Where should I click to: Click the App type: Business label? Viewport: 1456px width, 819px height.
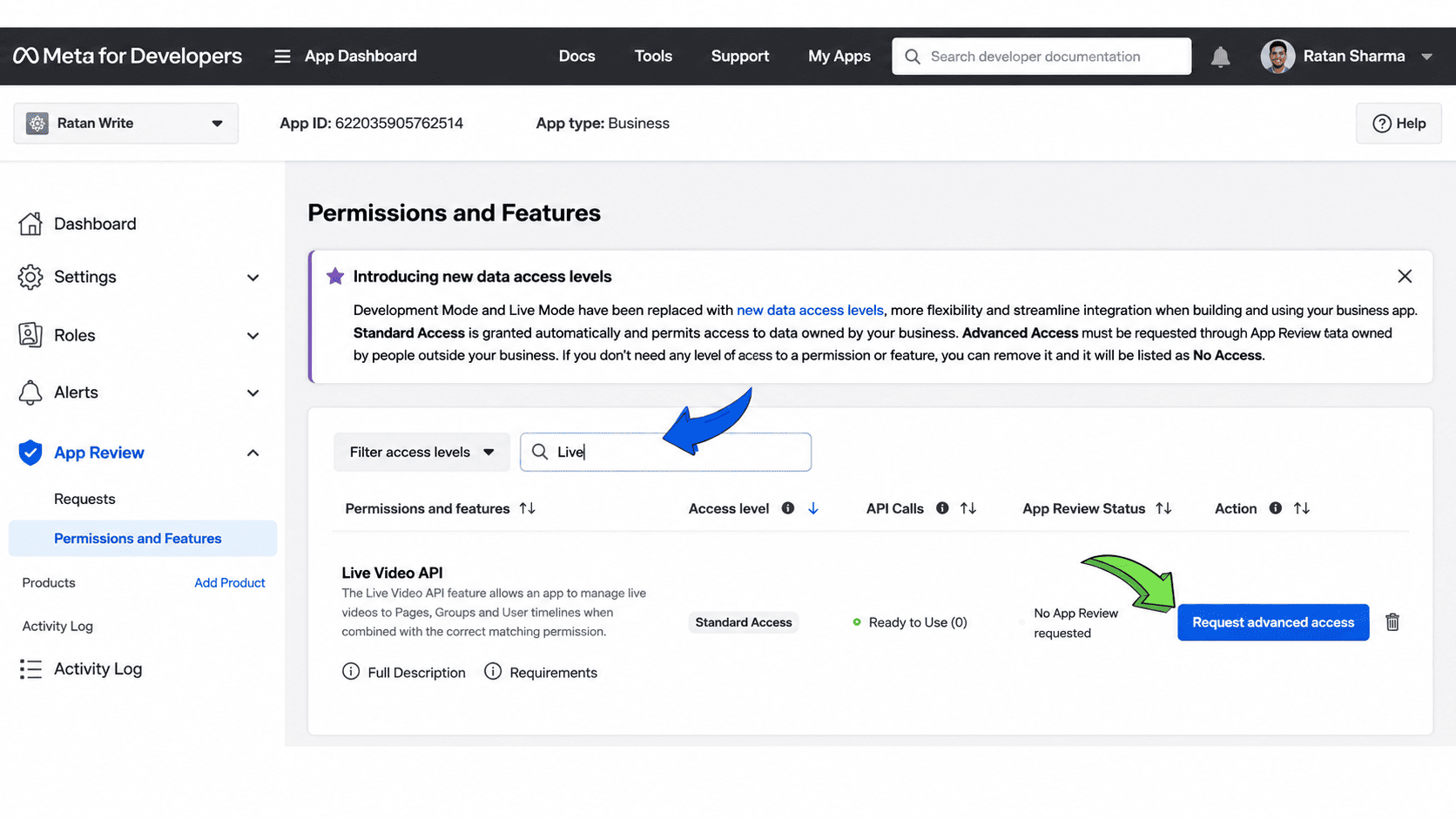(x=603, y=124)
